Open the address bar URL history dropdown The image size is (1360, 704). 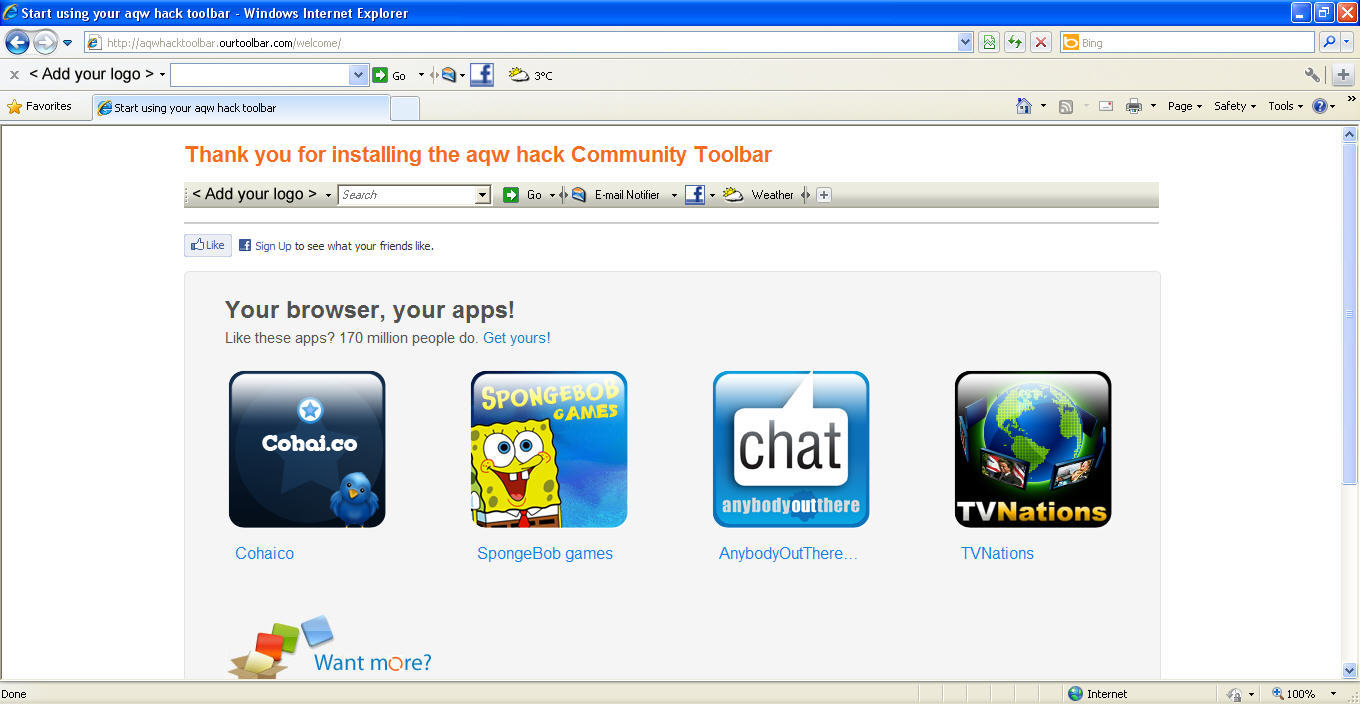click(965, 42)
